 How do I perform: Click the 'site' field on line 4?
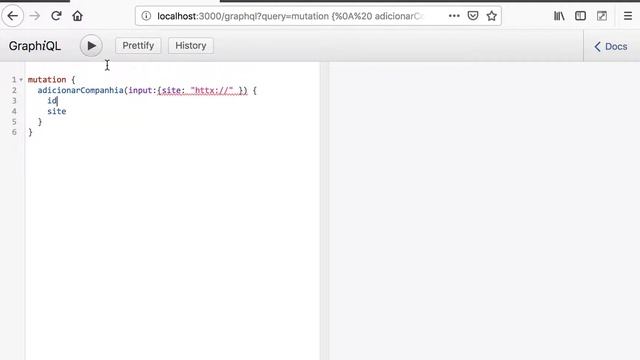point(56,111)
